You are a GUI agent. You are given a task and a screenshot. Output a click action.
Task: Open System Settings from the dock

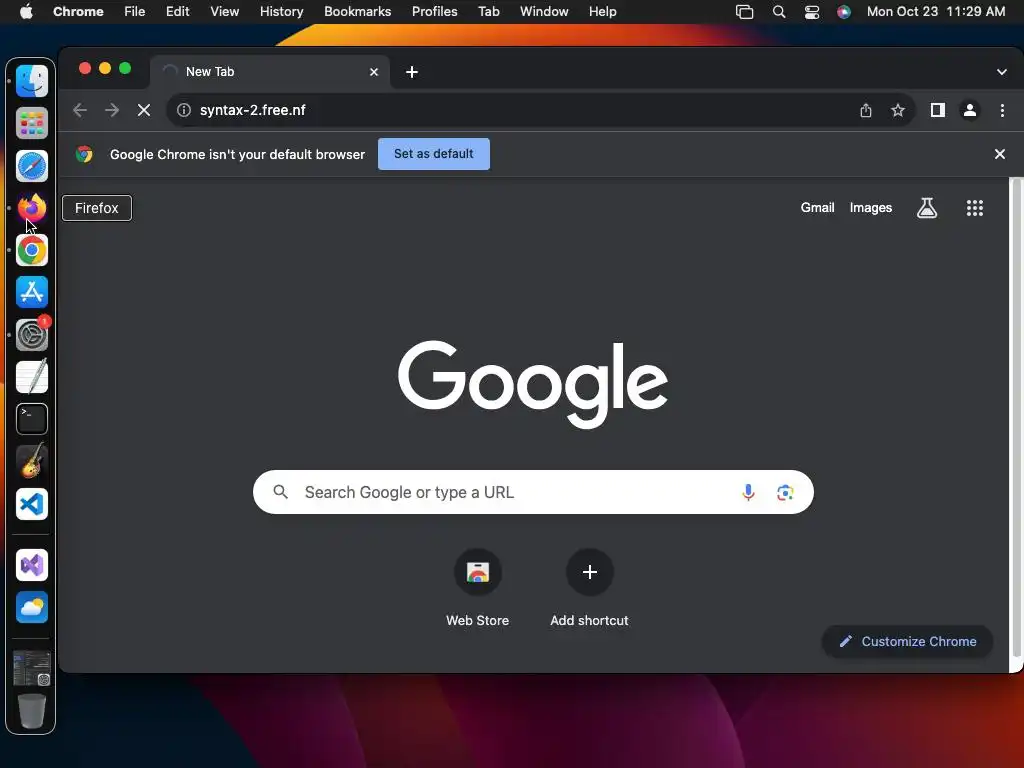point(31,335)
